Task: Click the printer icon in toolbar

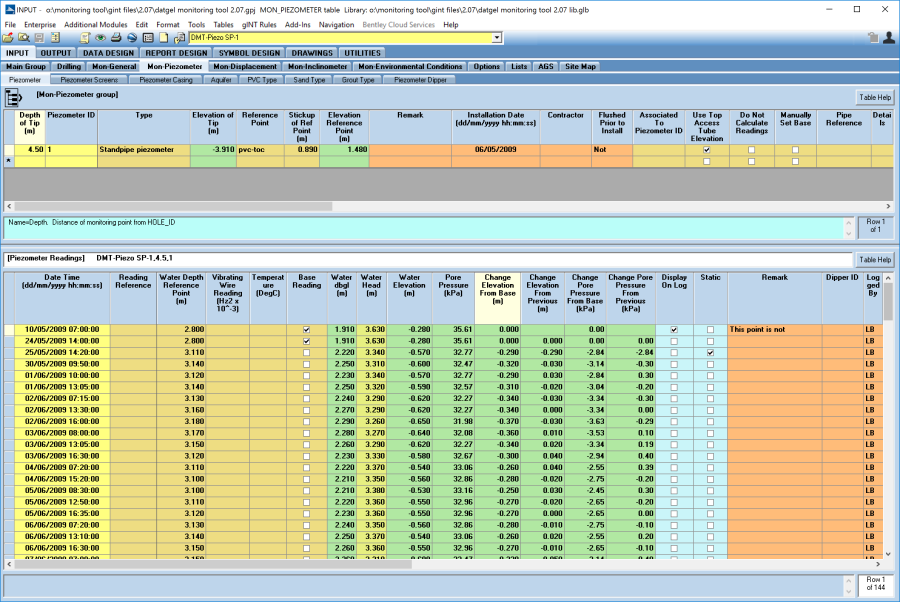Action: [116, 38]
